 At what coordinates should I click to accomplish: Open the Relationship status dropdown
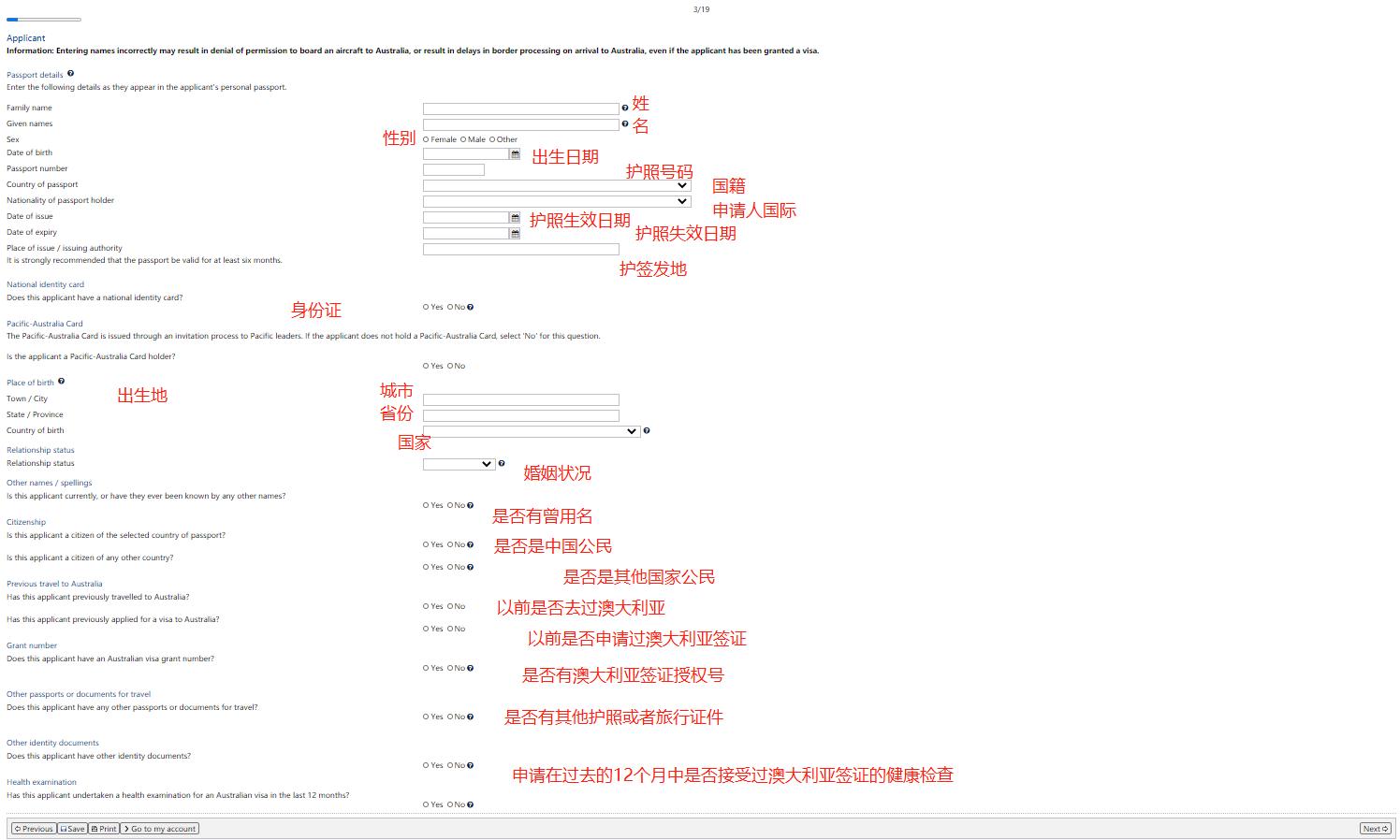458,463
